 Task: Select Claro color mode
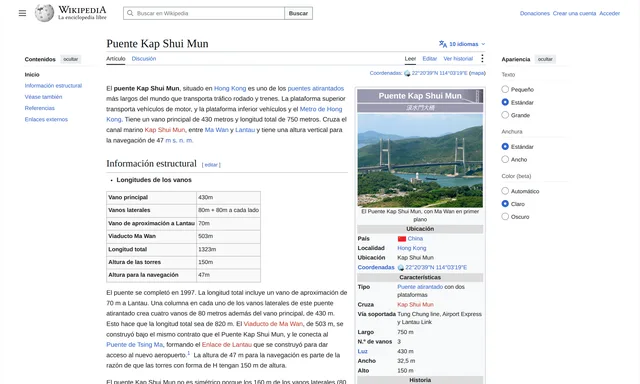[x=505, y=204]
